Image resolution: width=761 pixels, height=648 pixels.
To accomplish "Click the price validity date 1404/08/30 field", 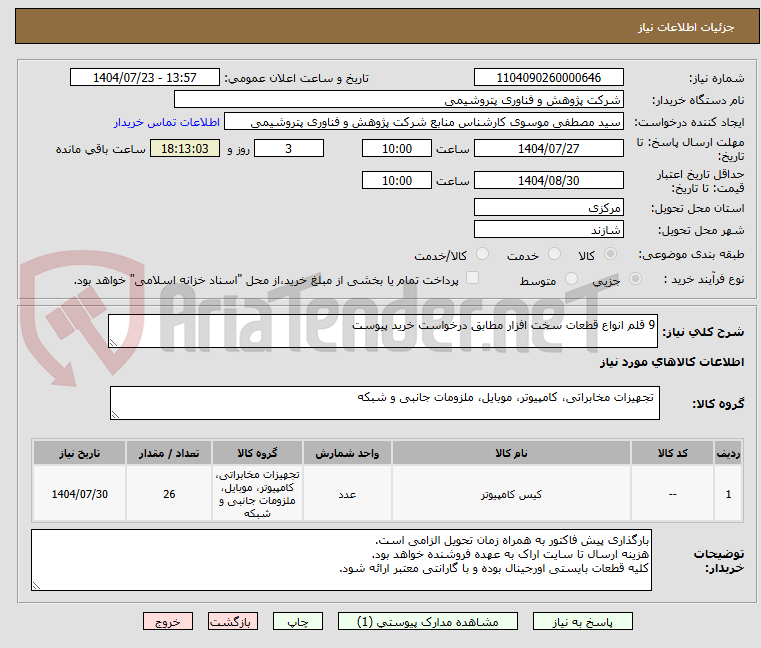I will (548, 181).
